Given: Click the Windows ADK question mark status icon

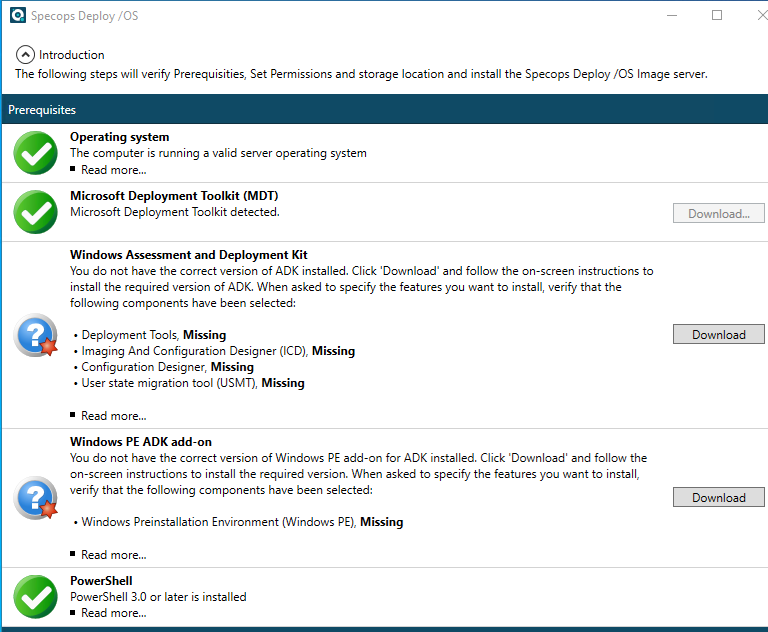Looking at the screenshot, I should click(35, 335).
